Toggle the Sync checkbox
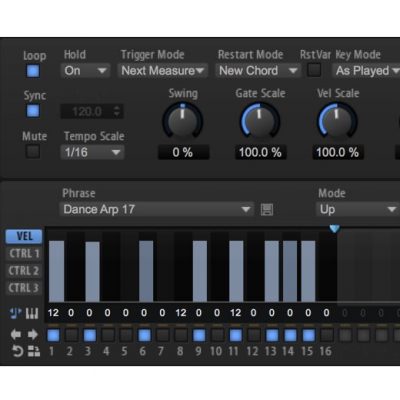This screenshot has height=400, width=400. [33, 111]
